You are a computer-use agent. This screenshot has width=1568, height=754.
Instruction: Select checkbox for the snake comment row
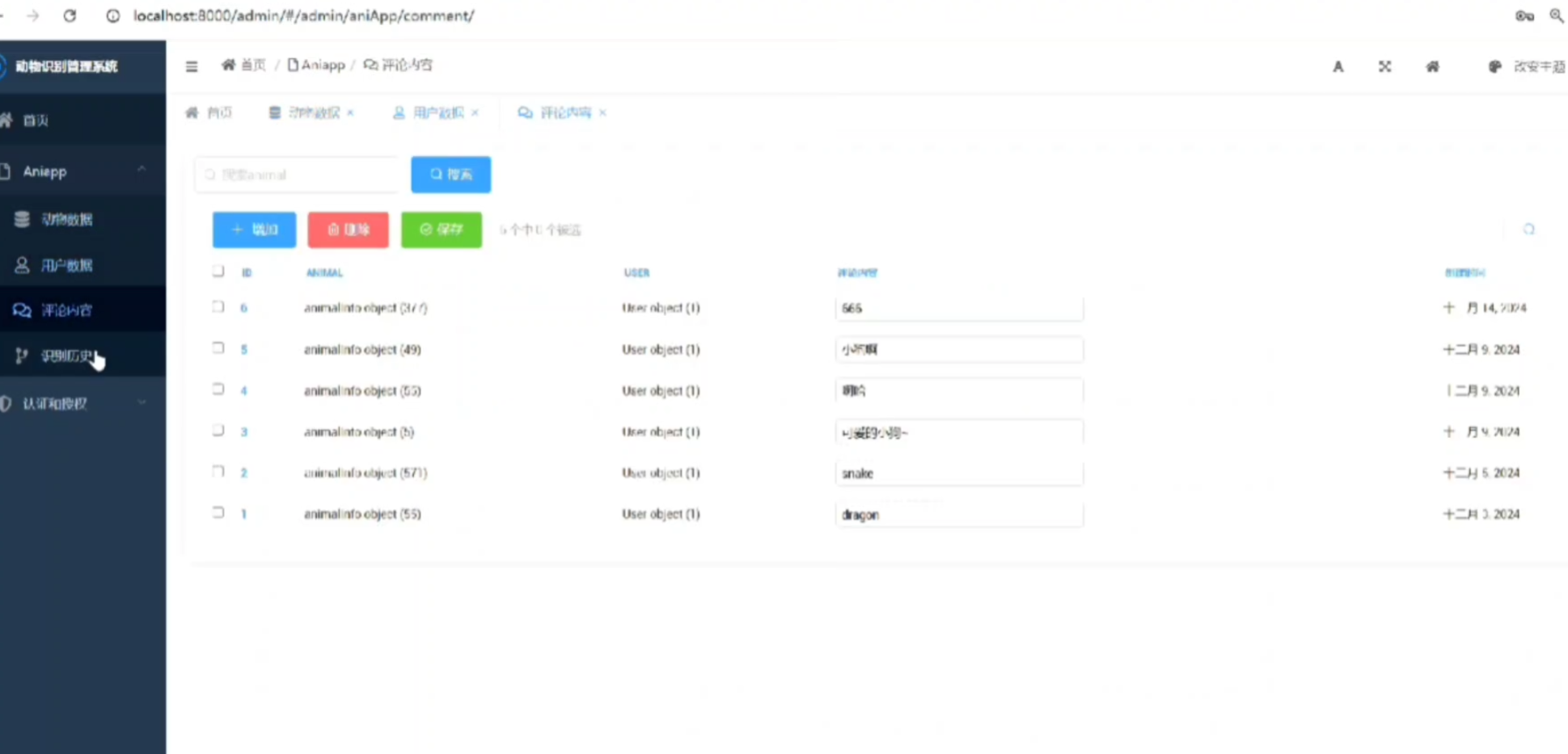pyautogui.click(x=218, y=472)
